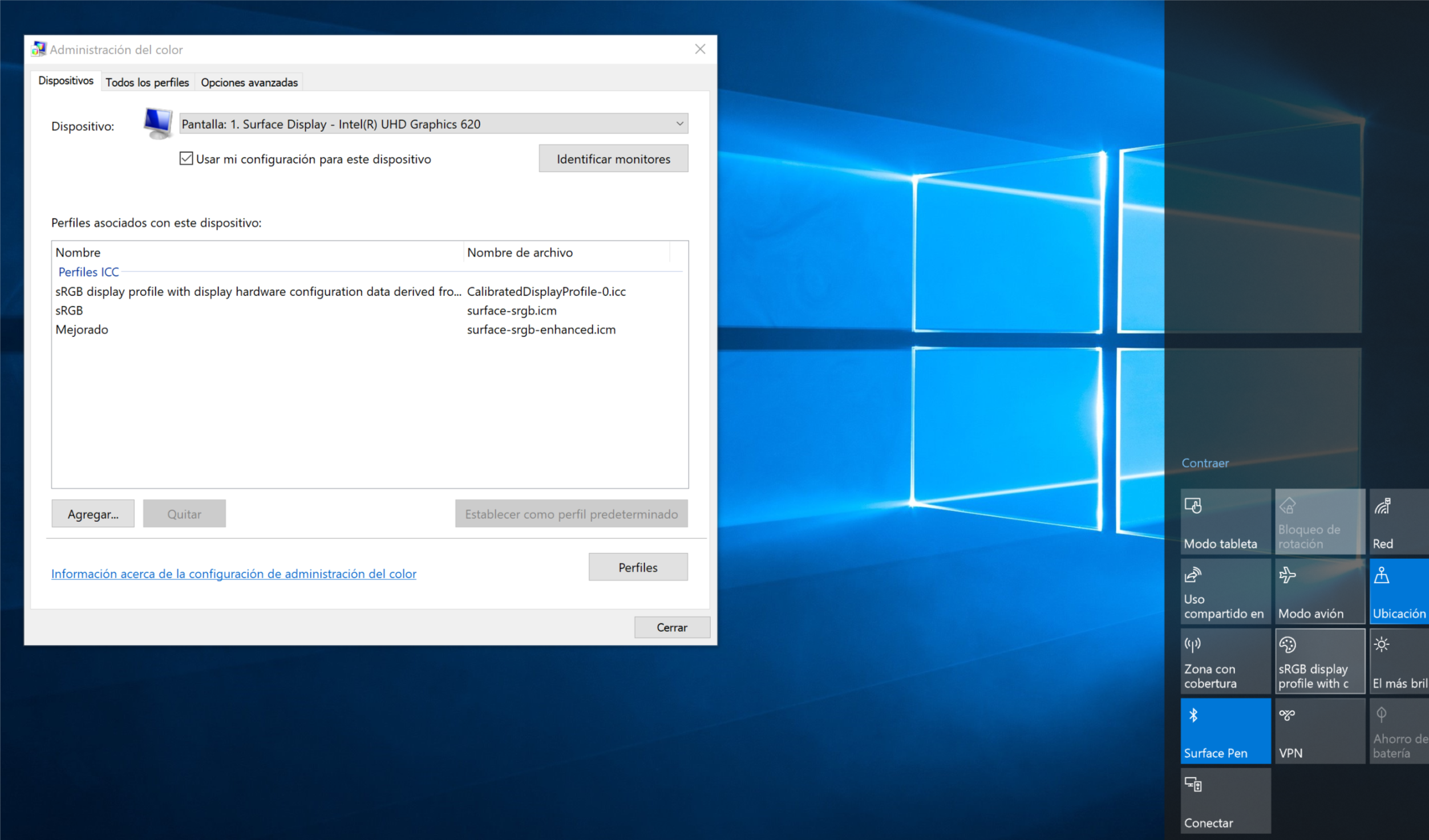Click Identificar monitores button
1429x840 pixels.
pyautogui.click(x=613, y=159)
